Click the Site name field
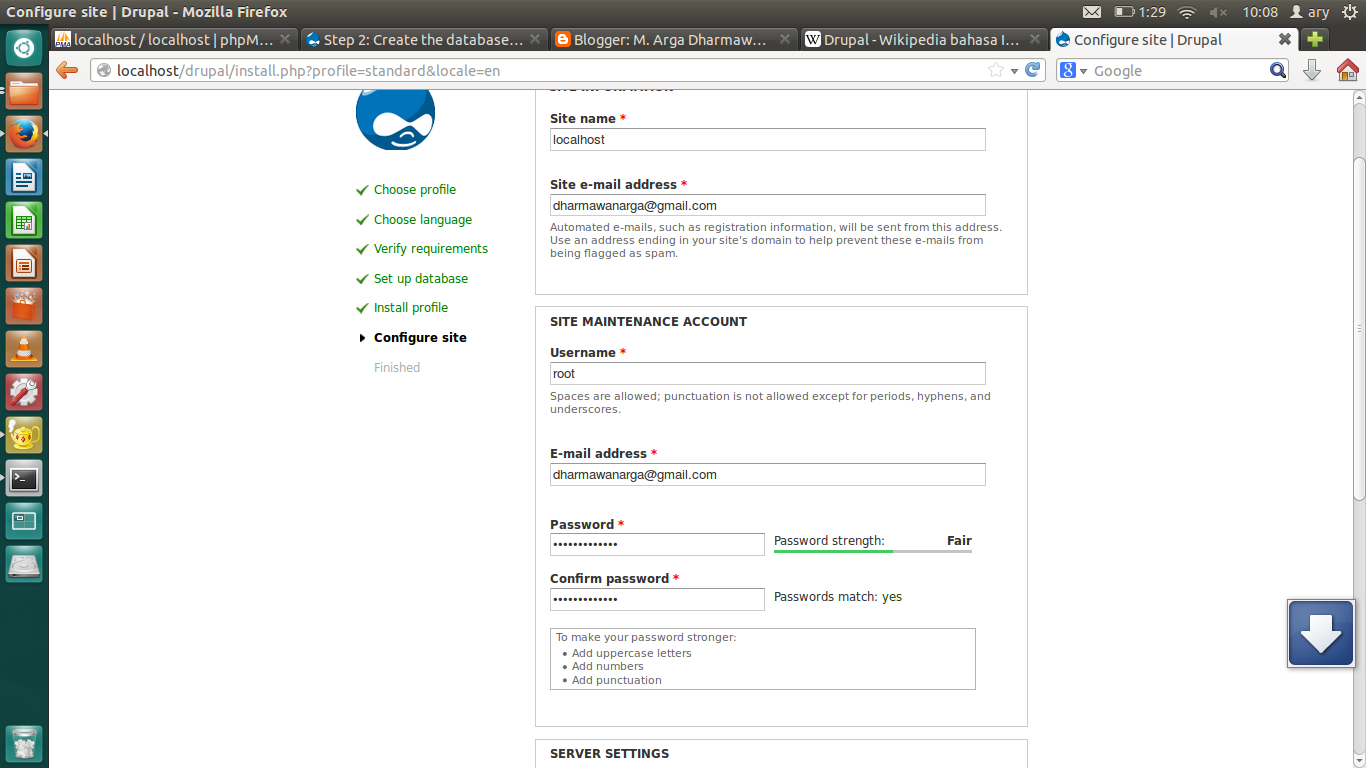This screenshot has width=1366, height=768. [768, 140]
